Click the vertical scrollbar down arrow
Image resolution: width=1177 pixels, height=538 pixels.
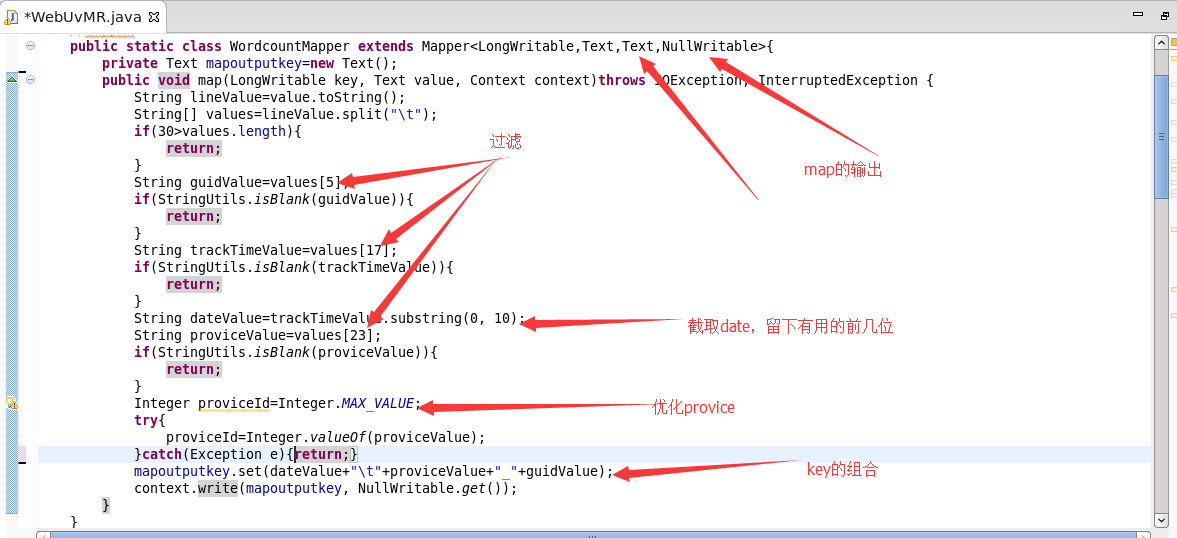click(1163, 519)
